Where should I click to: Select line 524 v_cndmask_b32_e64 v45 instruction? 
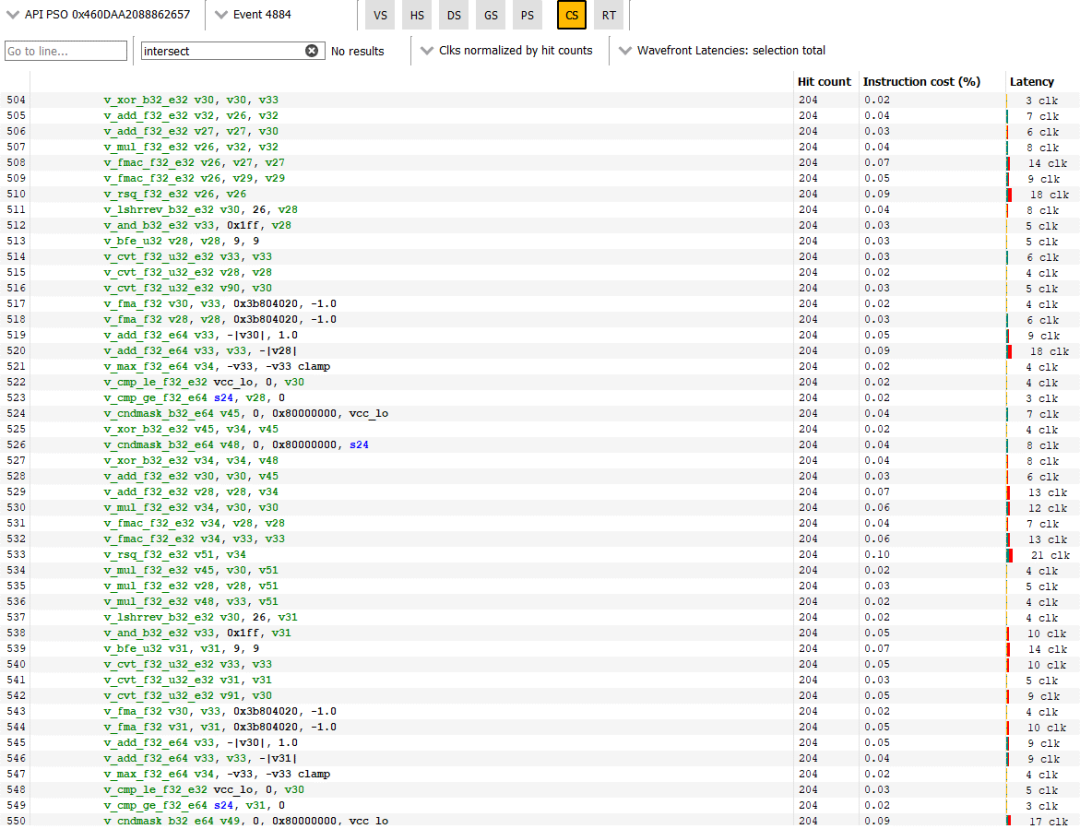246,413
